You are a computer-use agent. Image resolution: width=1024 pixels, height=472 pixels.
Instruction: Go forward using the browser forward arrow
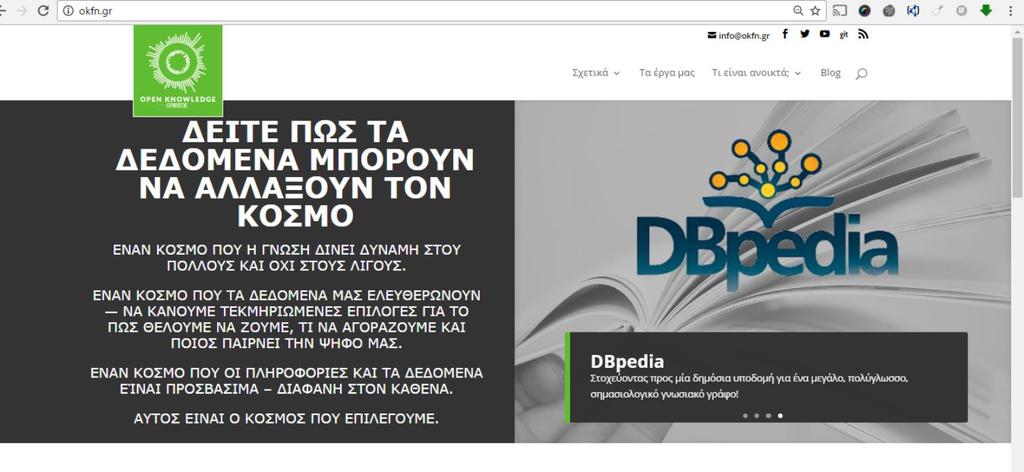tap(22, 10)
